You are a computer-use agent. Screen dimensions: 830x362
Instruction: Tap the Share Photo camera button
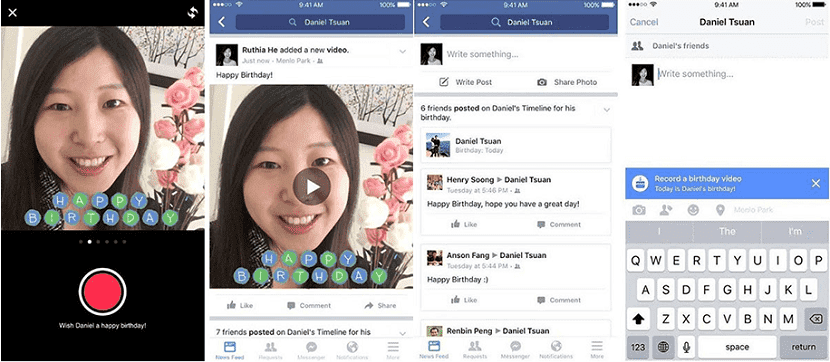(567, 82)
